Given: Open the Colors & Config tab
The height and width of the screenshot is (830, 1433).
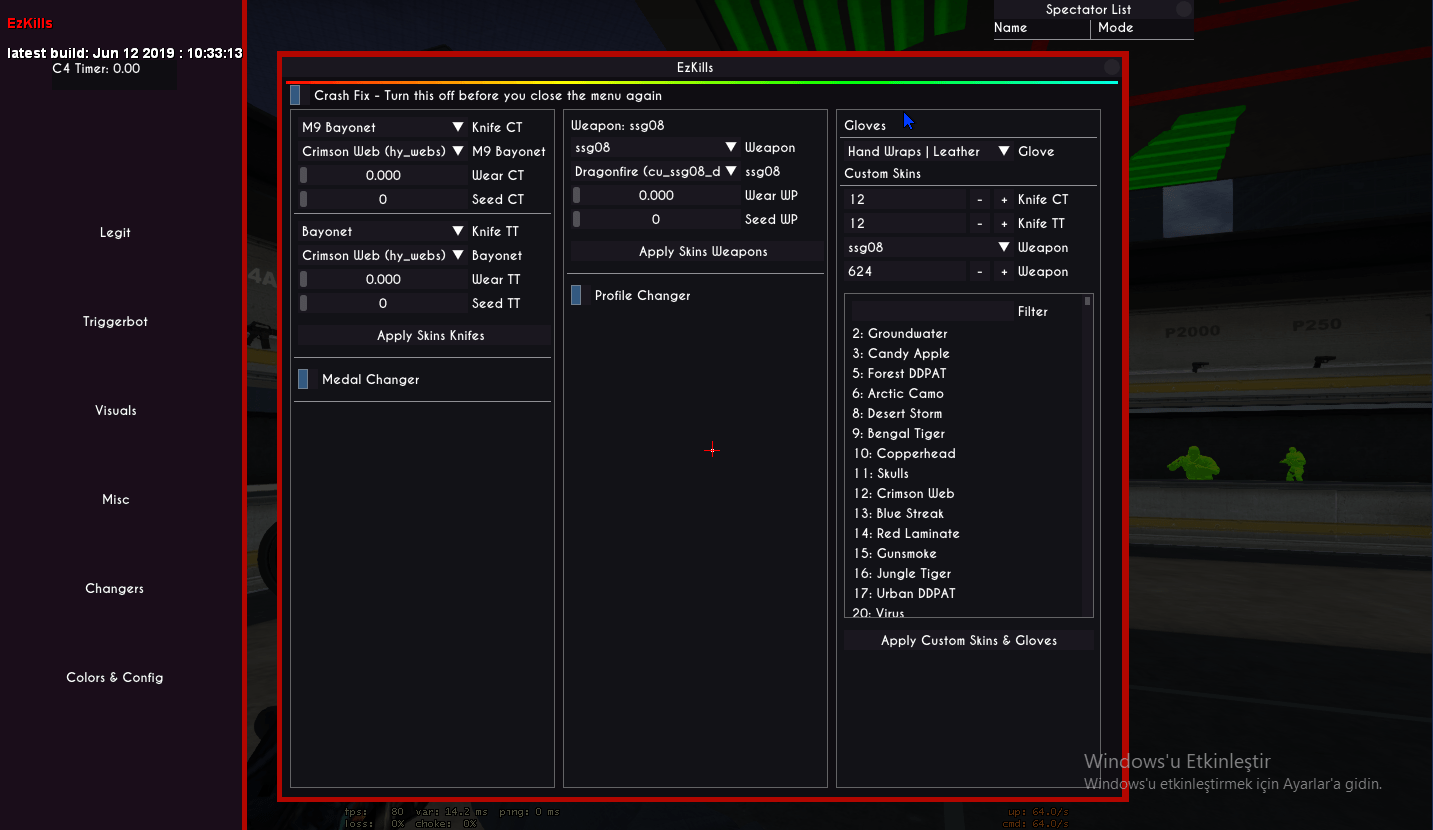Looking at the screenshot, I should click(115, 677).
